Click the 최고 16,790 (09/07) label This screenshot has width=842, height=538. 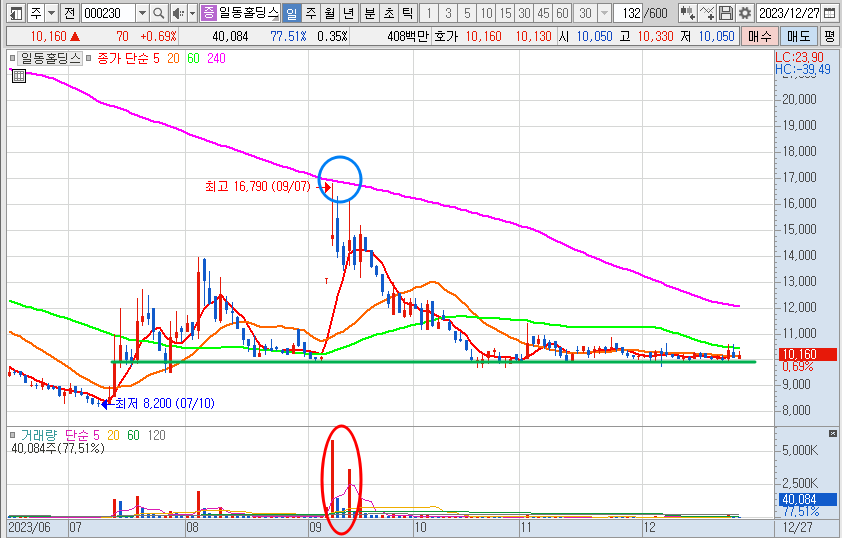pos(258,187)
